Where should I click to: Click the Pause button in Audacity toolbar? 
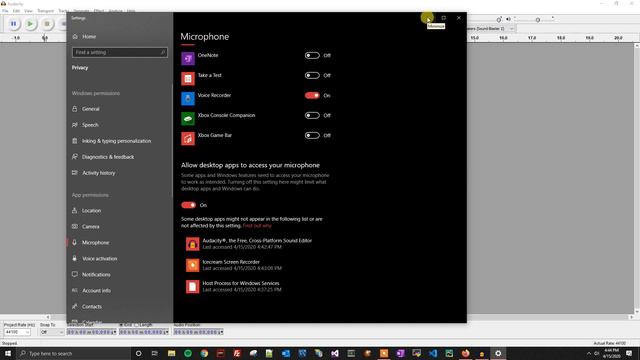(13, 24)
